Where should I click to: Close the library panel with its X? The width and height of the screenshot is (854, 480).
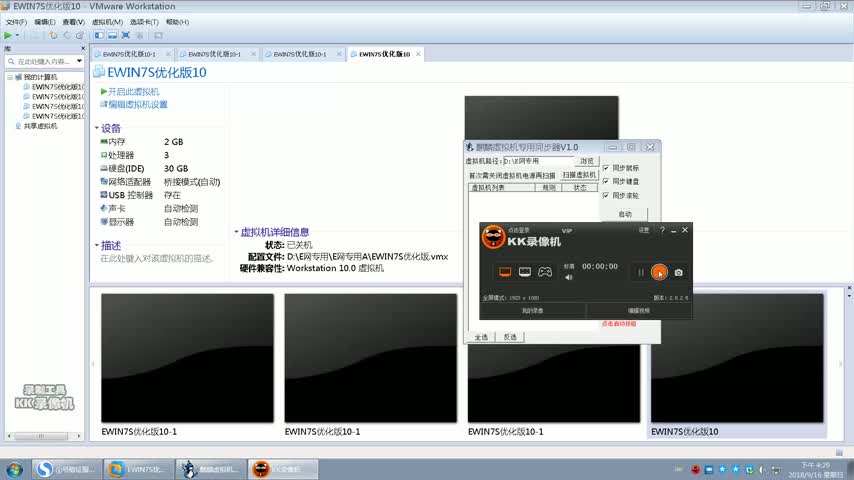click(83, 48)
